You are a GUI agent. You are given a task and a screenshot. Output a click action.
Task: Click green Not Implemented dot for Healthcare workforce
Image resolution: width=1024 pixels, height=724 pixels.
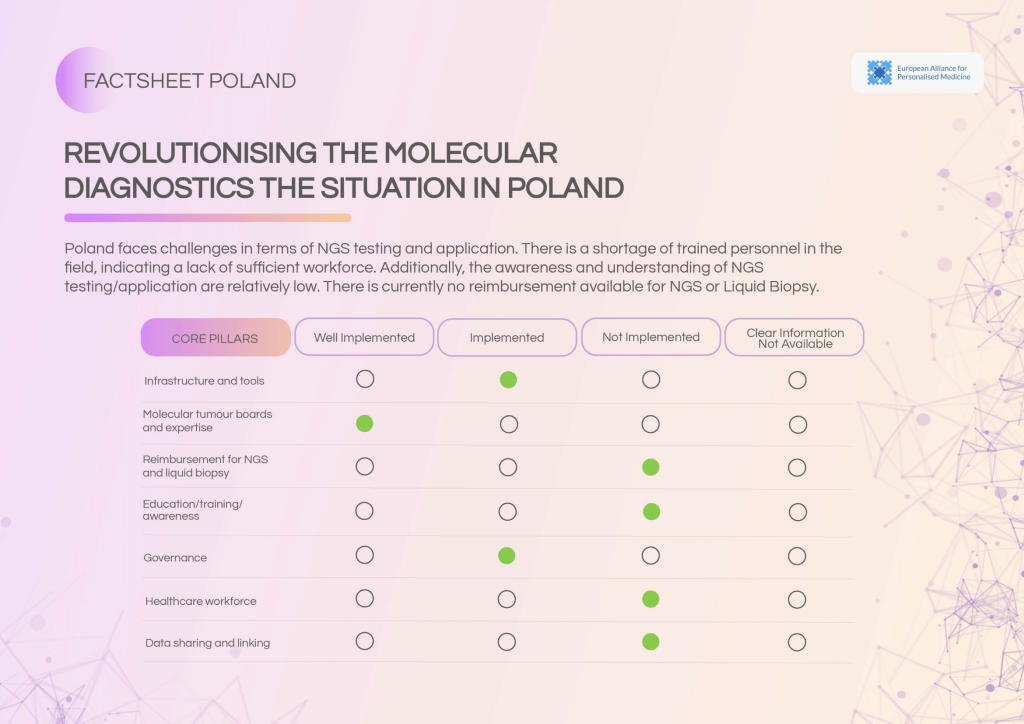pos(651,600)
